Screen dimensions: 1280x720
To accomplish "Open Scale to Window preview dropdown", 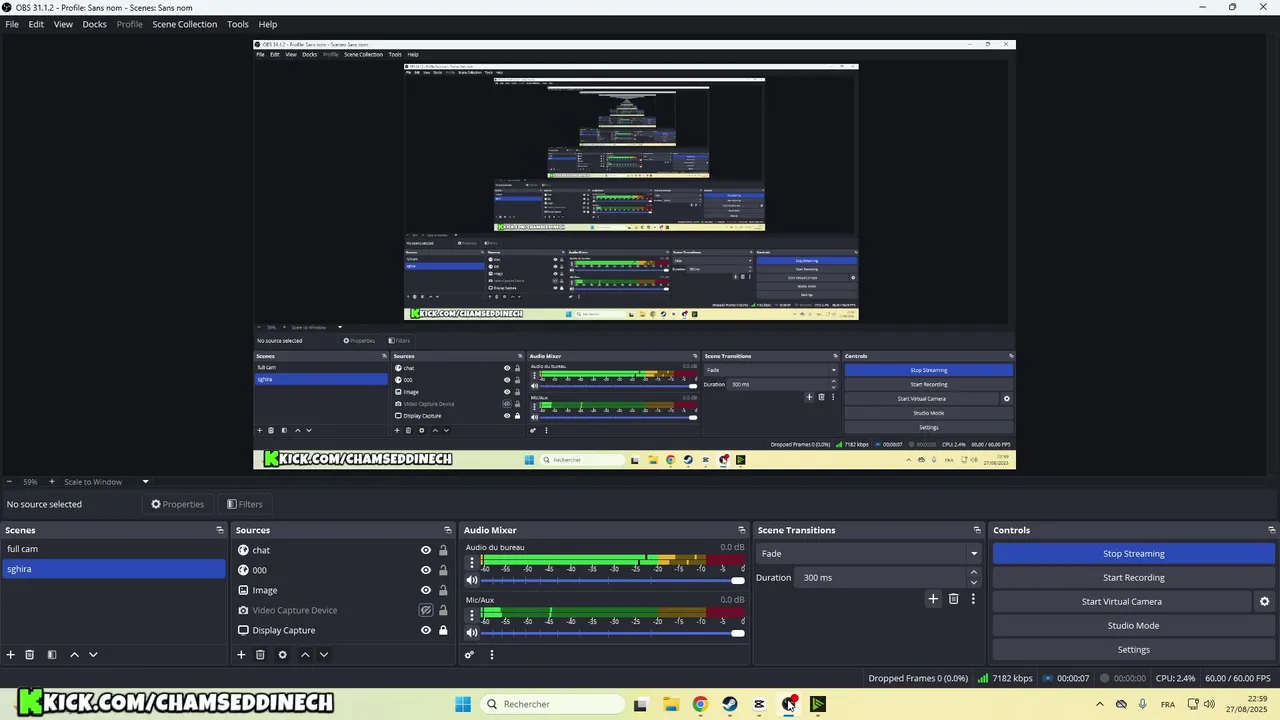I will (x=105, y=482).
